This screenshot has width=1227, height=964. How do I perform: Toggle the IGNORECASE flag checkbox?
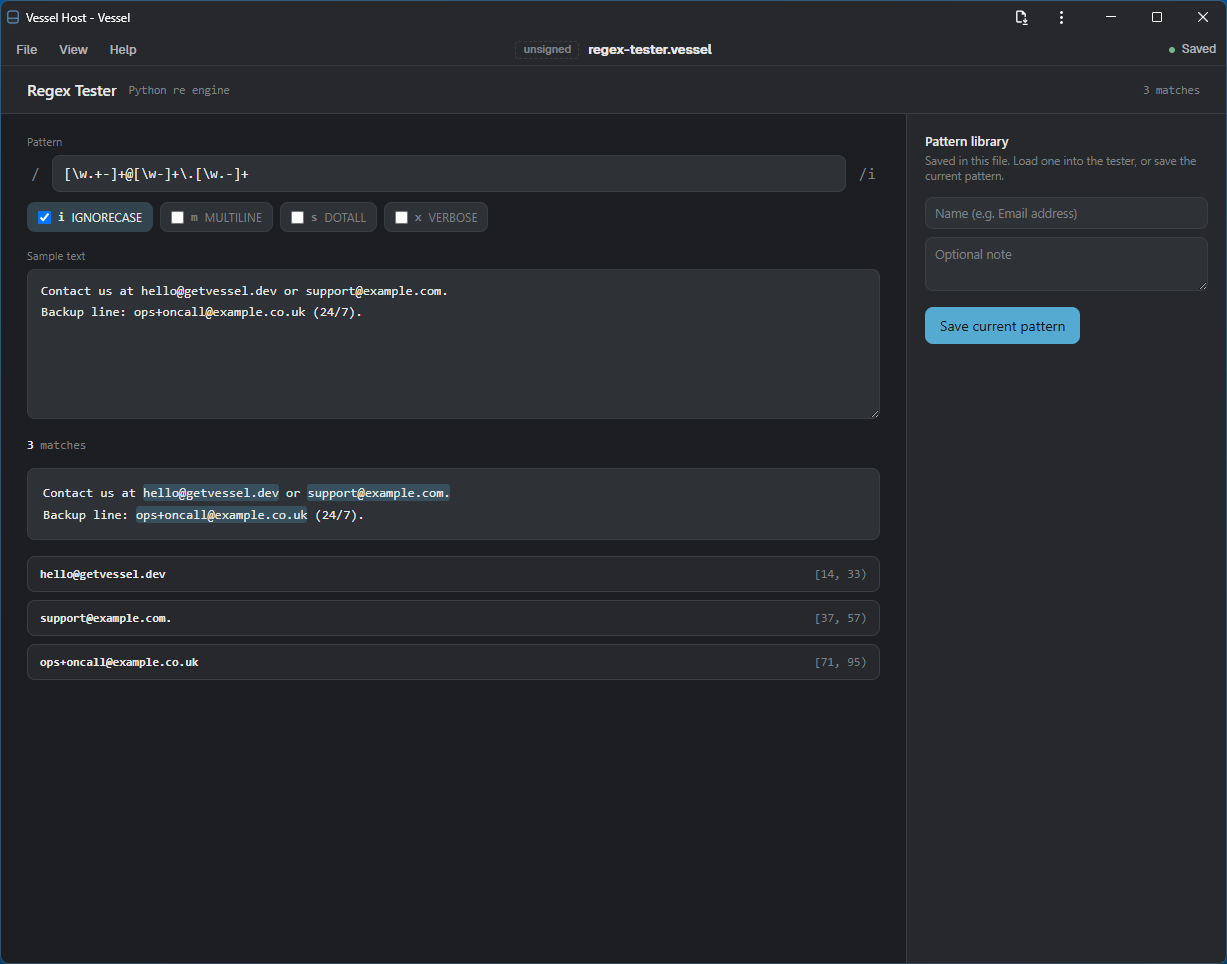(x=44, y=218)
